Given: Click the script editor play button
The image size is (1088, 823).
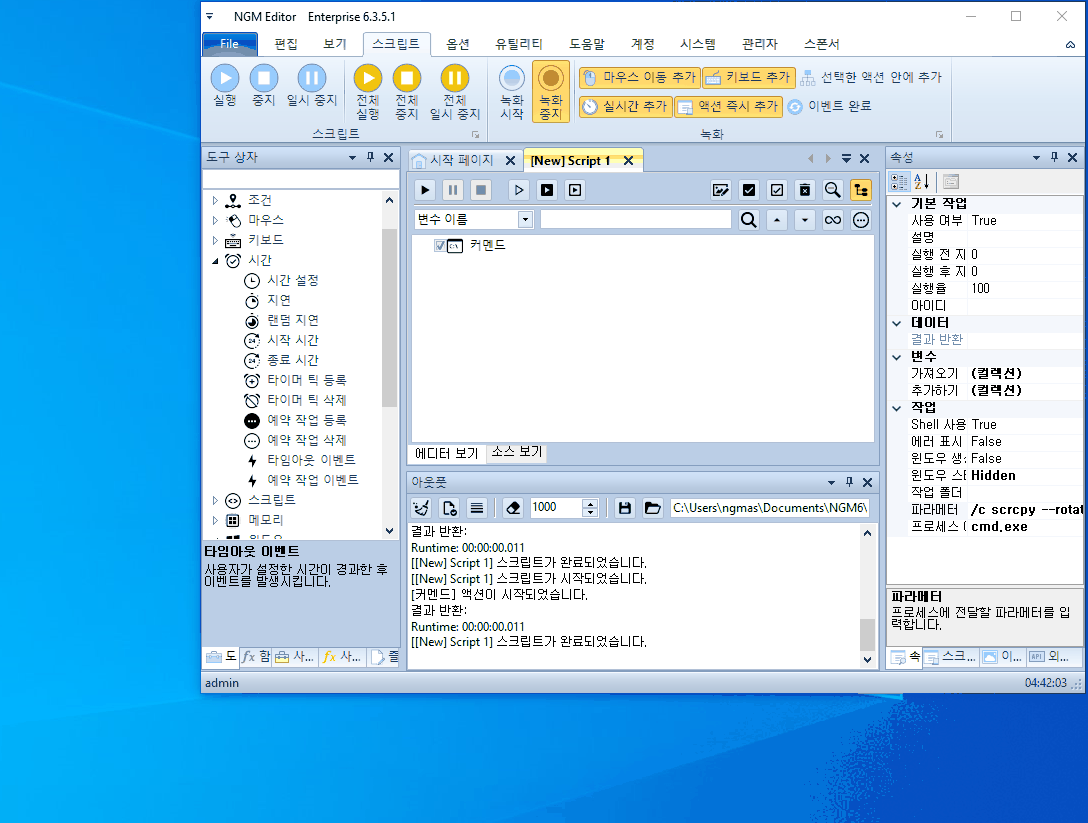Looking at the screenshot, I should tap(425, 190).
